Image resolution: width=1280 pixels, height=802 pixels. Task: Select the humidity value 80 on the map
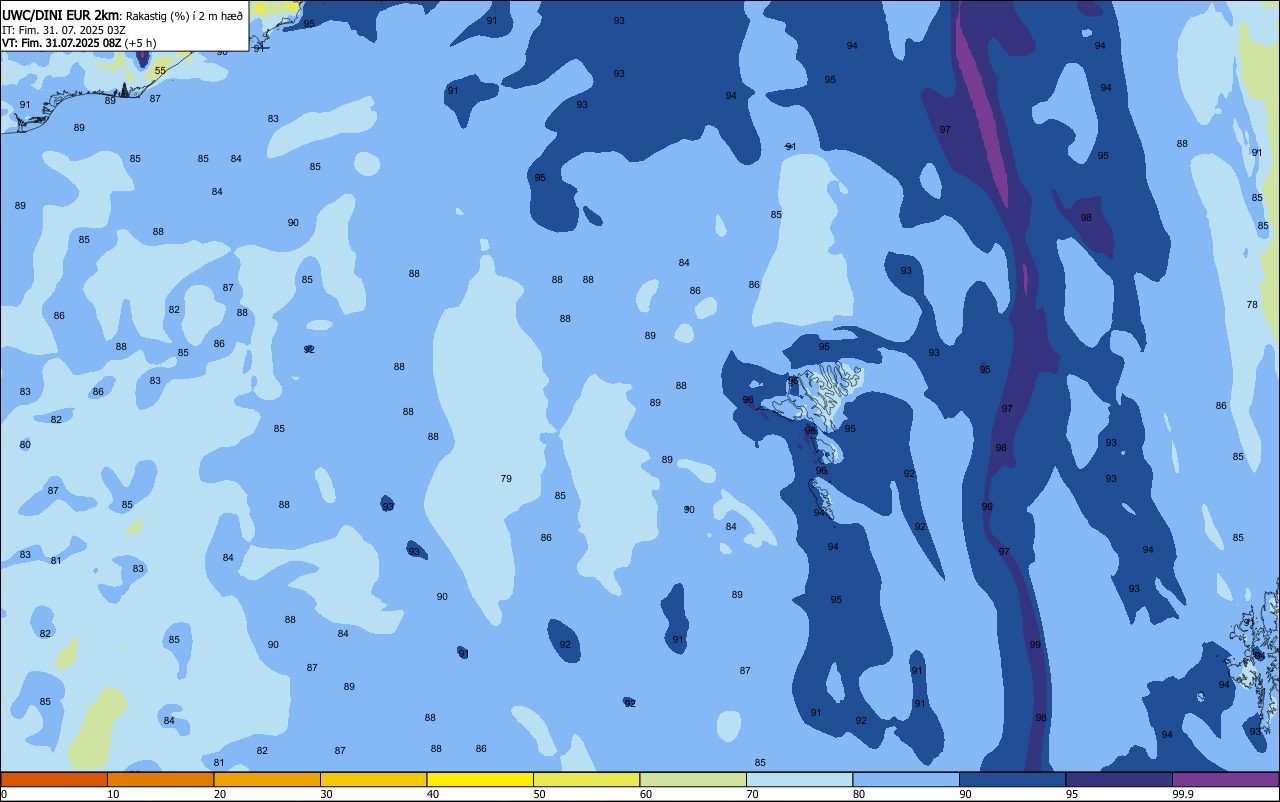tap(25, 444)
